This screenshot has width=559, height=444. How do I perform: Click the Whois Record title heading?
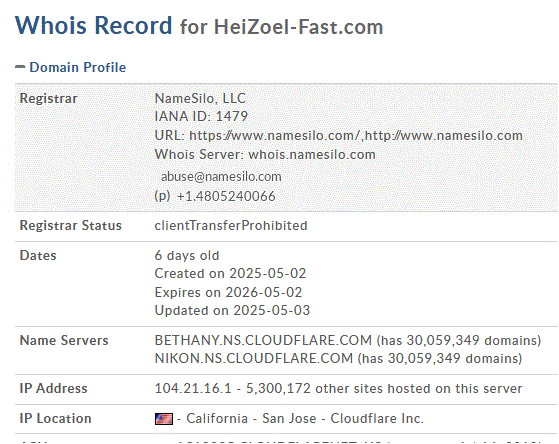93,26
